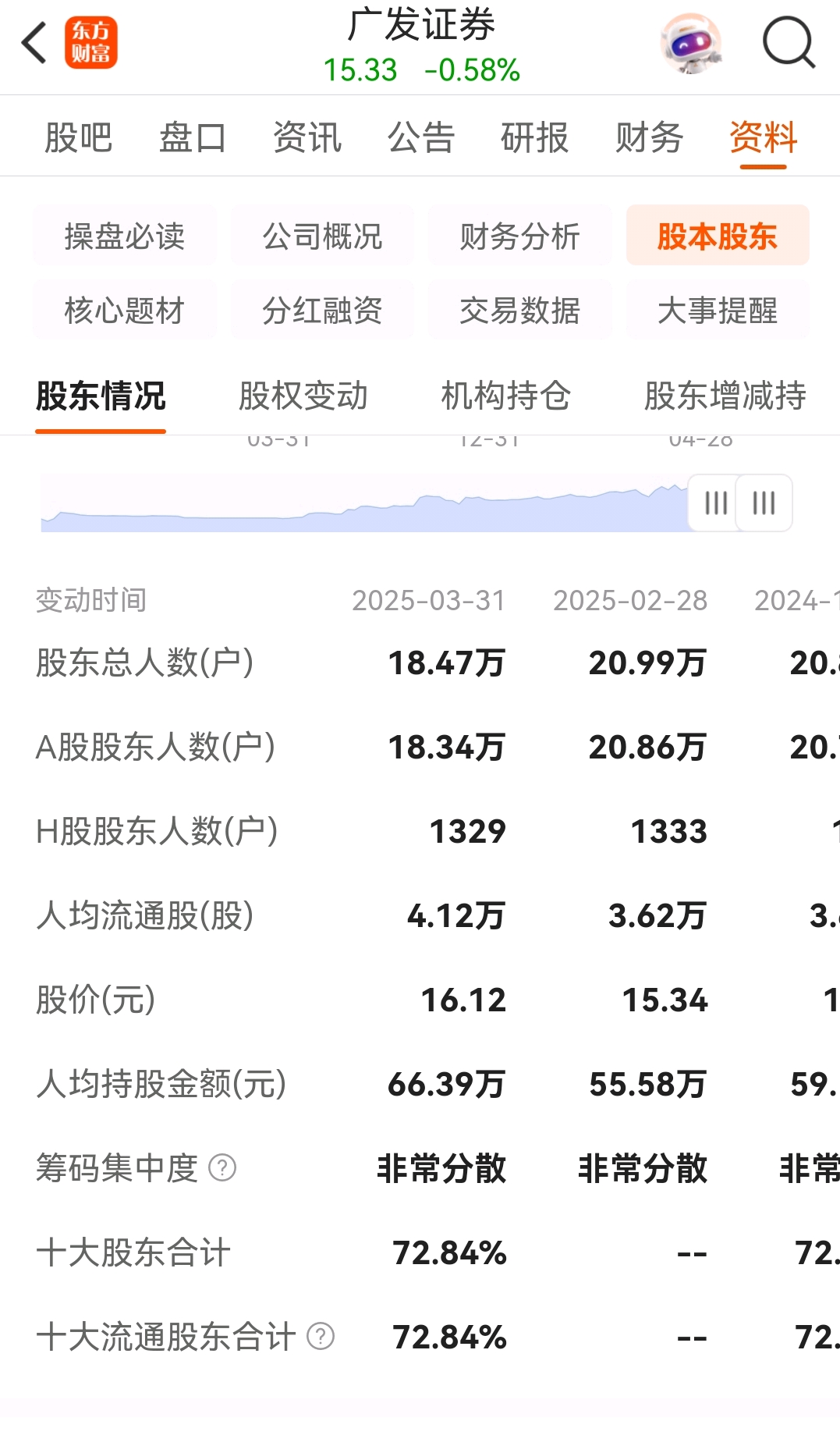Tap the 2025-03-31 column header
840x1453 pixels.
click(429, 600)
